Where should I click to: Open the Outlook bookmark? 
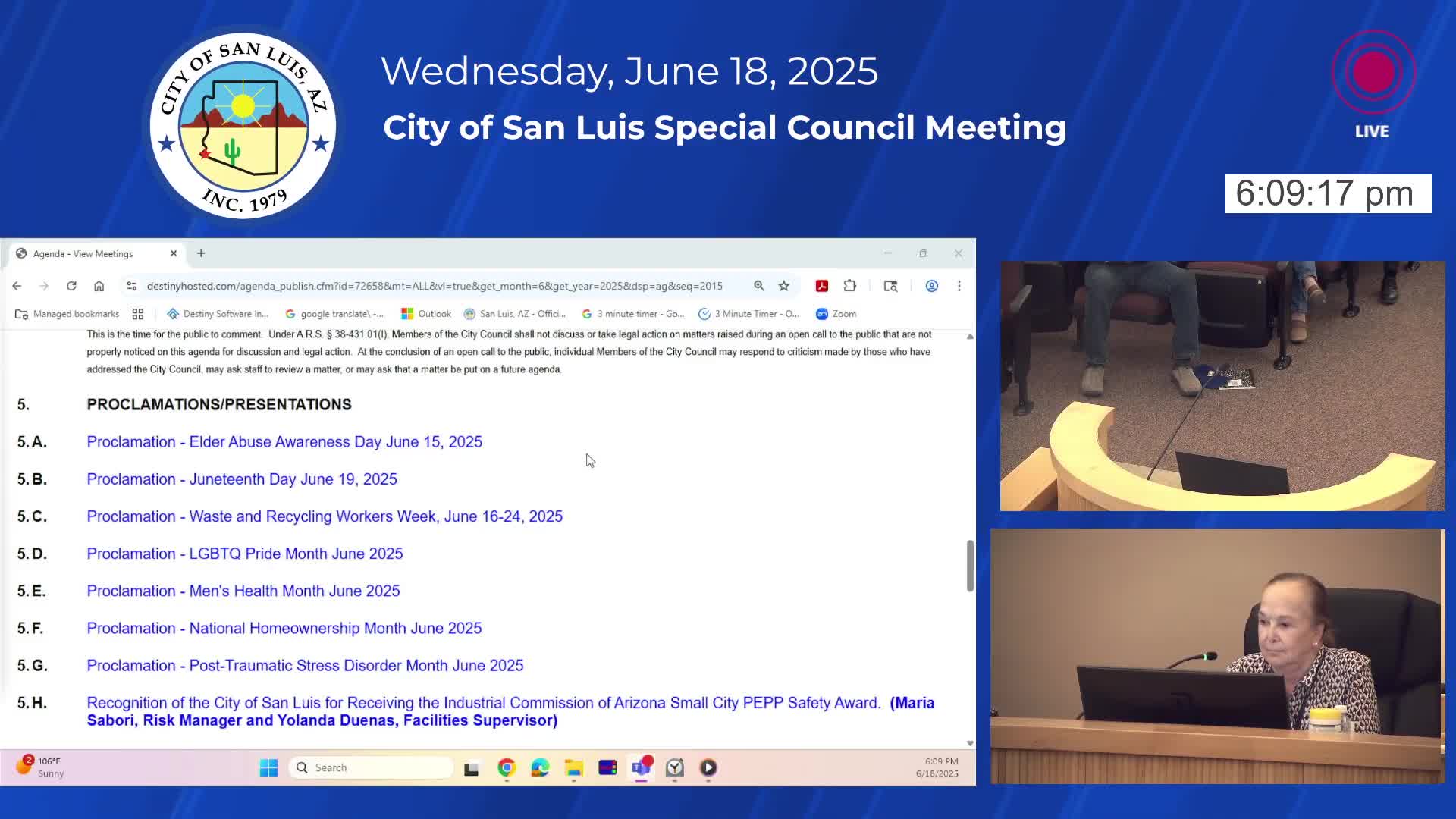pyautogui.click(x=426, y=314)
